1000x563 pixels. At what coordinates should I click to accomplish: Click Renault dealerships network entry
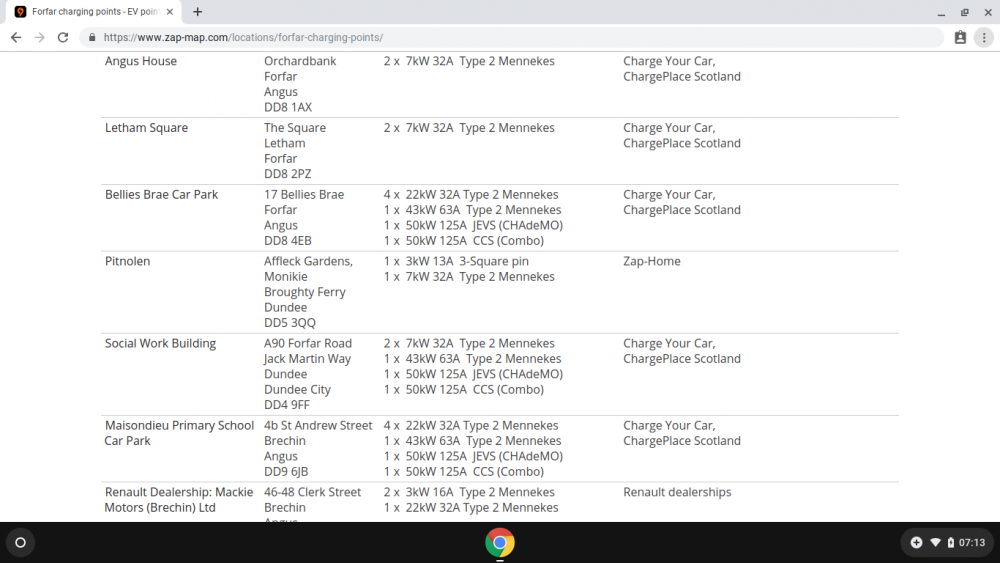click(677, 492)
